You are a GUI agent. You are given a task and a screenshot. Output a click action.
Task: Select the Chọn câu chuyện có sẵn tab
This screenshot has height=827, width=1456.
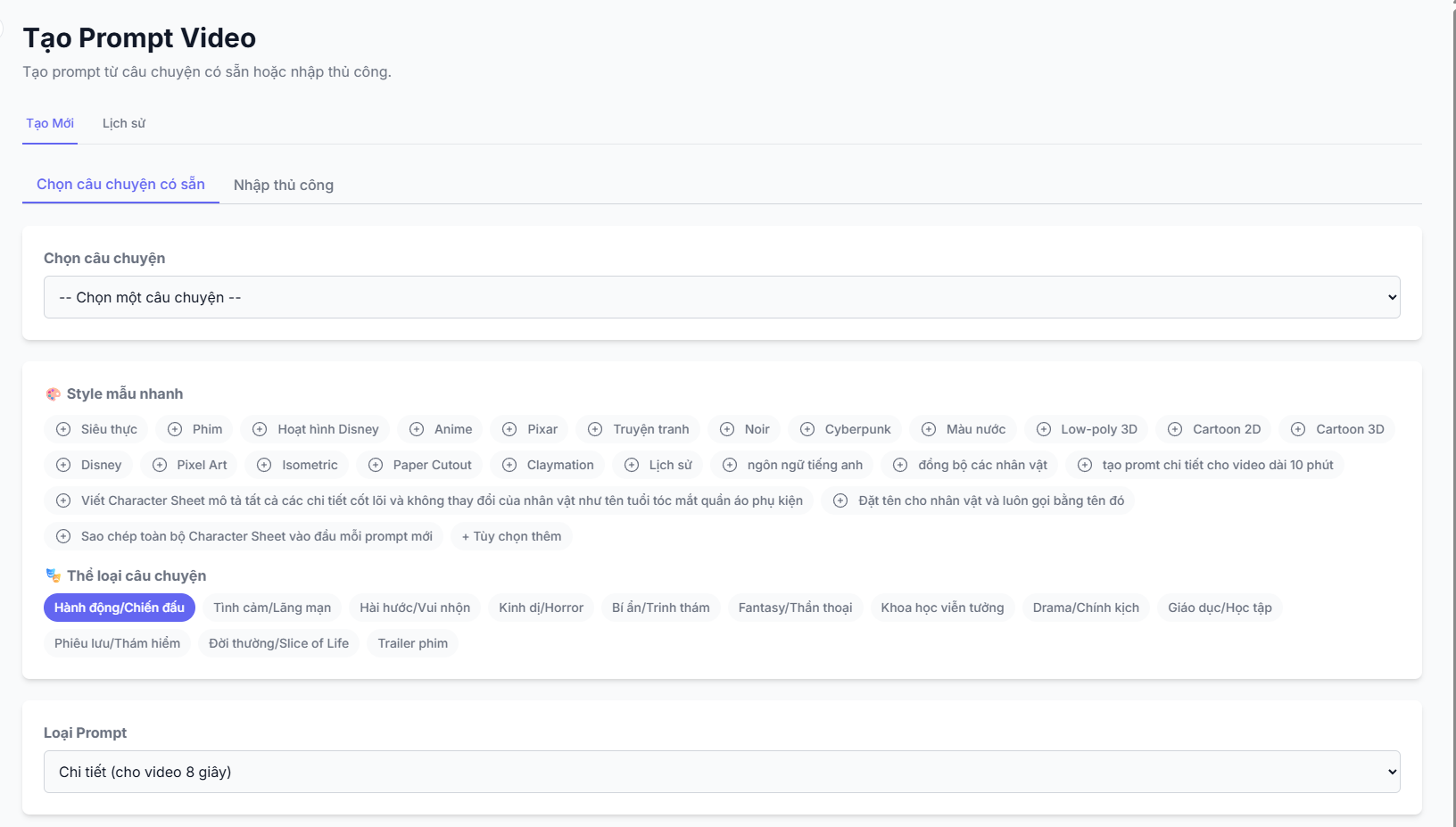pos(120,184)
